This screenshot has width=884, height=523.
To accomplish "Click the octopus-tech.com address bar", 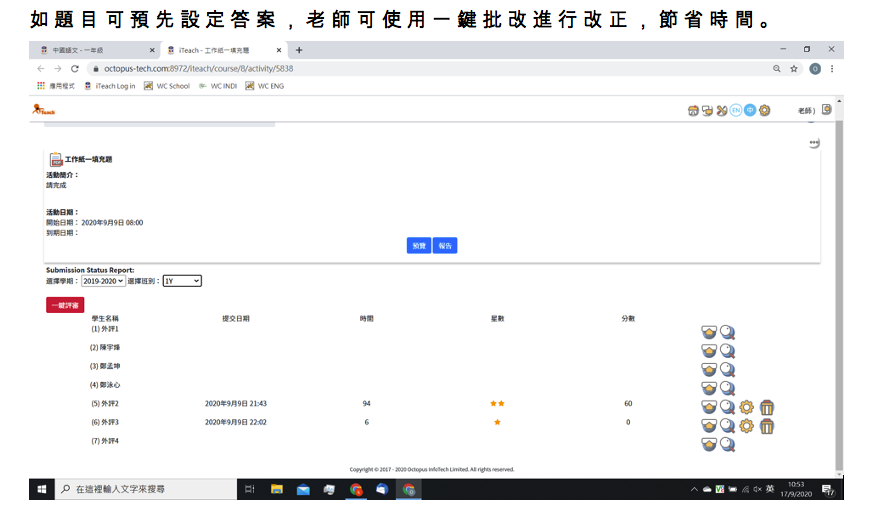I will click(x=428, y=69).
